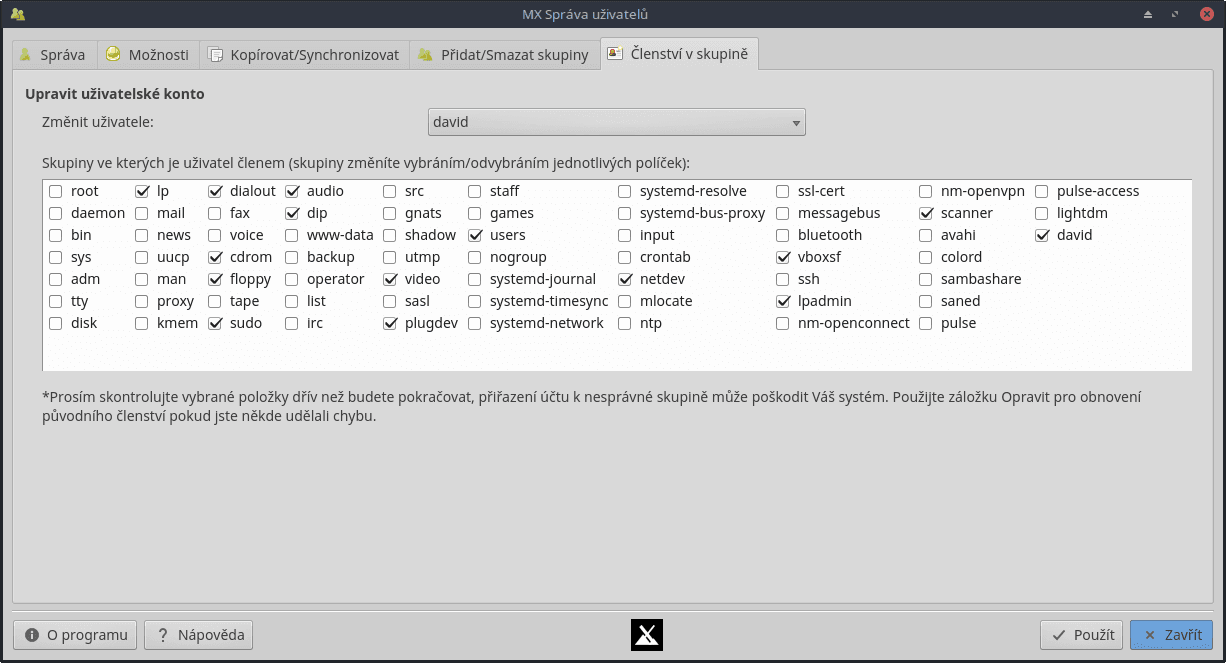Switch to the Možnosti tab
Screen dimensions: 1226x663
[147, 55]
